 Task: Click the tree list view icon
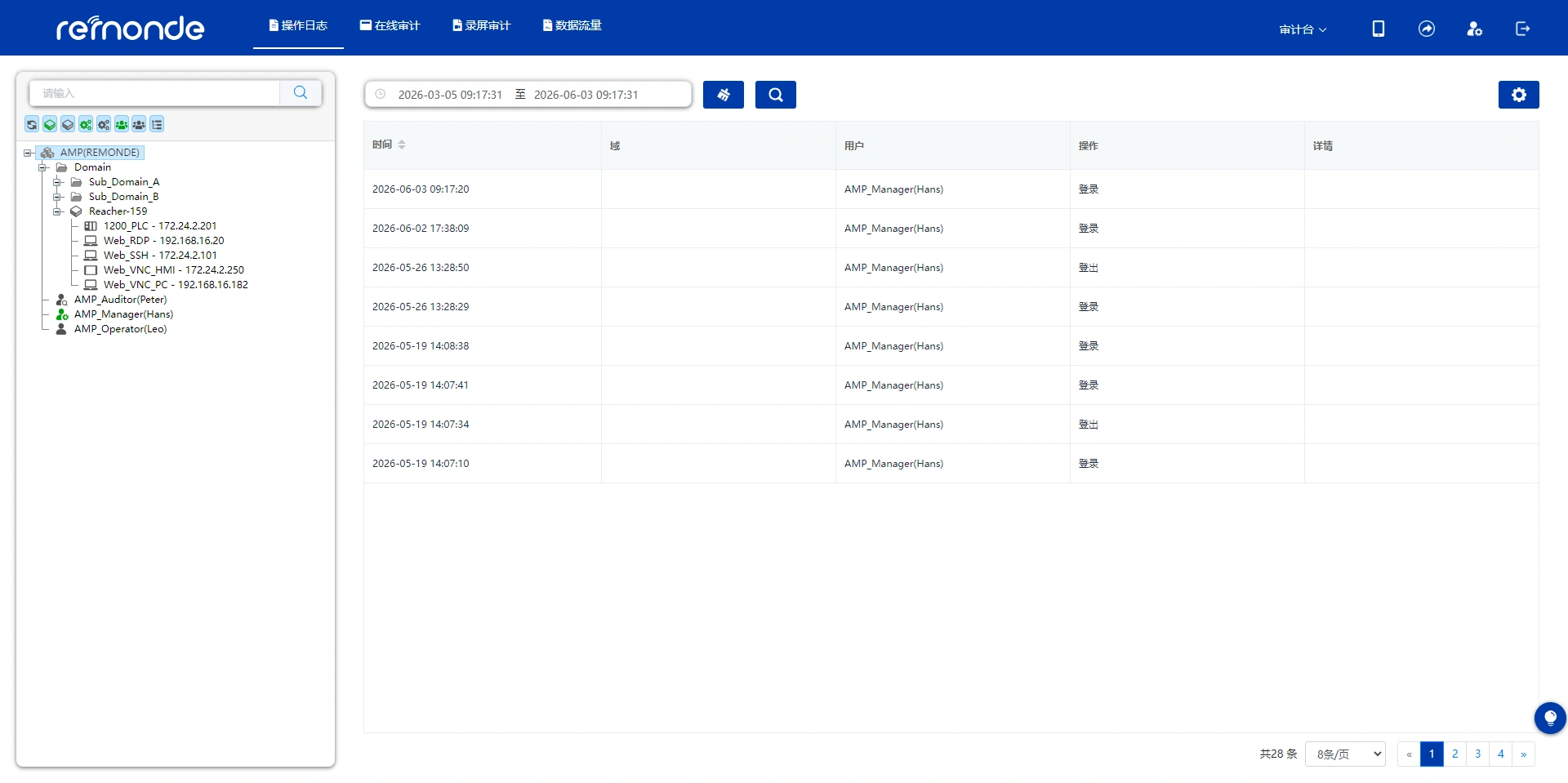click(157, 124)
